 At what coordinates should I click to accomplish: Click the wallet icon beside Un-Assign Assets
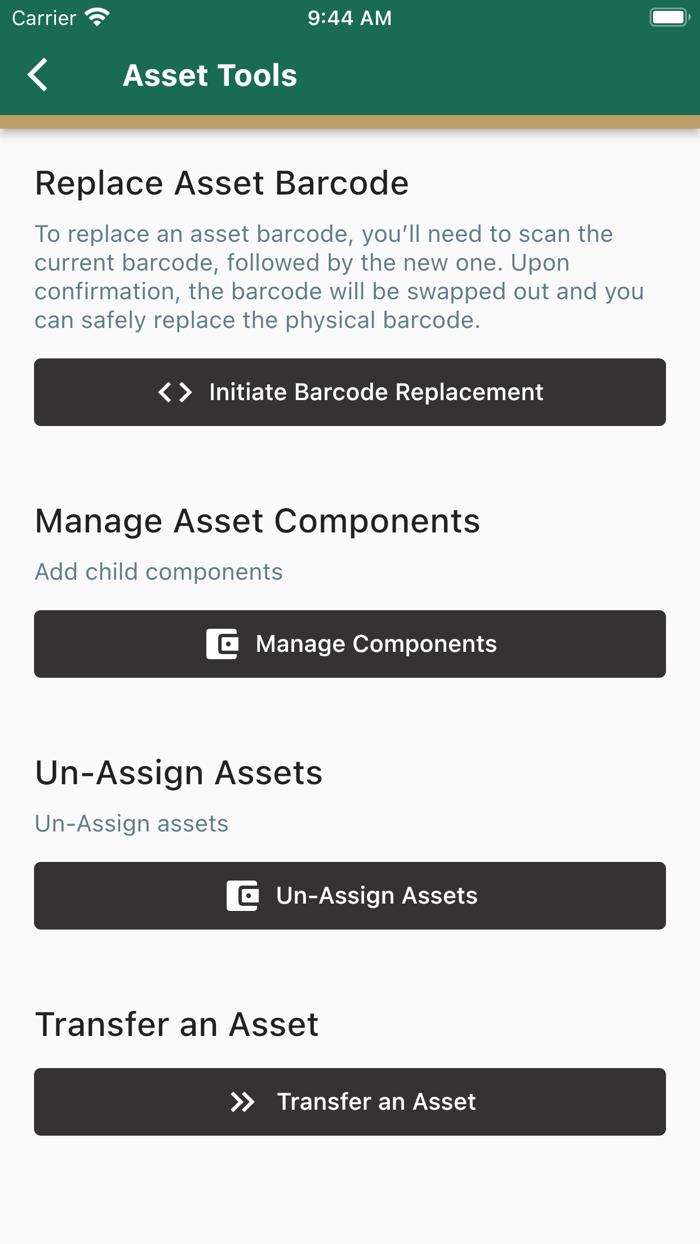[242, 896]
